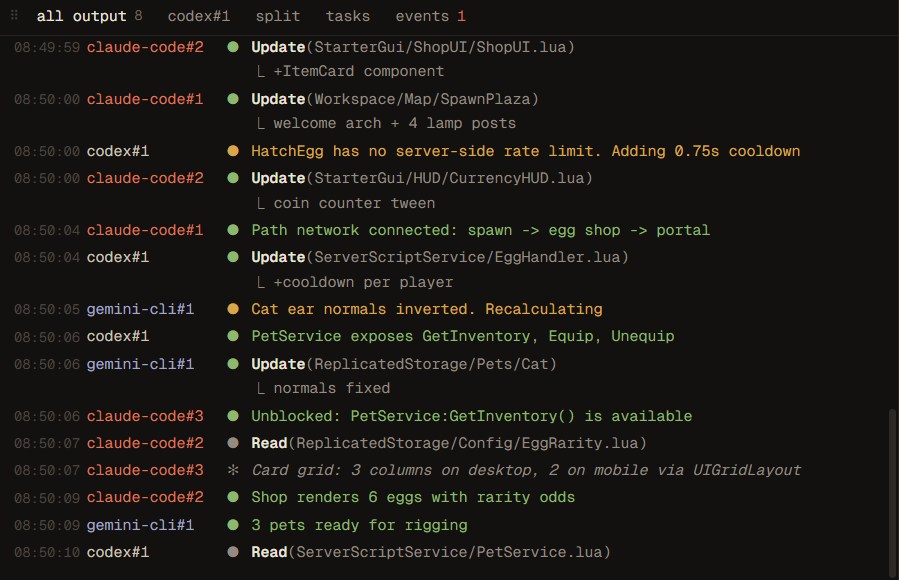Click the Cat ear normals inverted message
Screen dimensions: 899x580
tap(427, 309)
